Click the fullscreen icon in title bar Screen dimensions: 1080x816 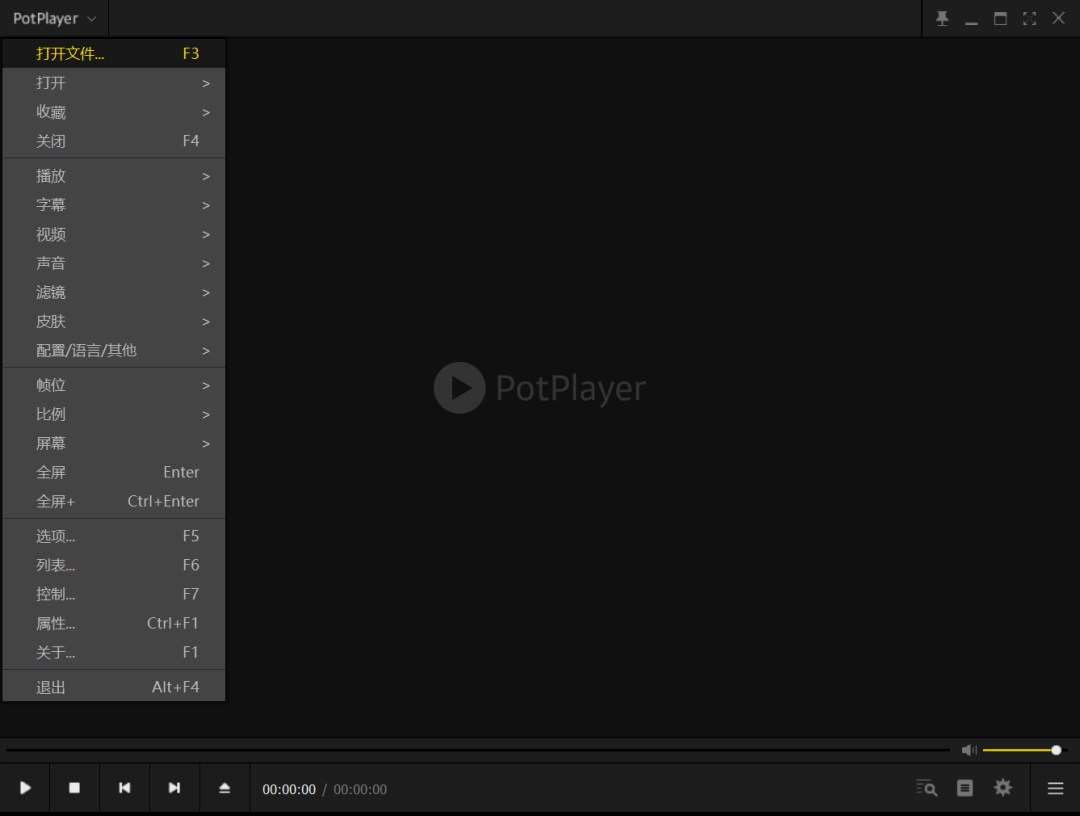(x=1029, y=19)
